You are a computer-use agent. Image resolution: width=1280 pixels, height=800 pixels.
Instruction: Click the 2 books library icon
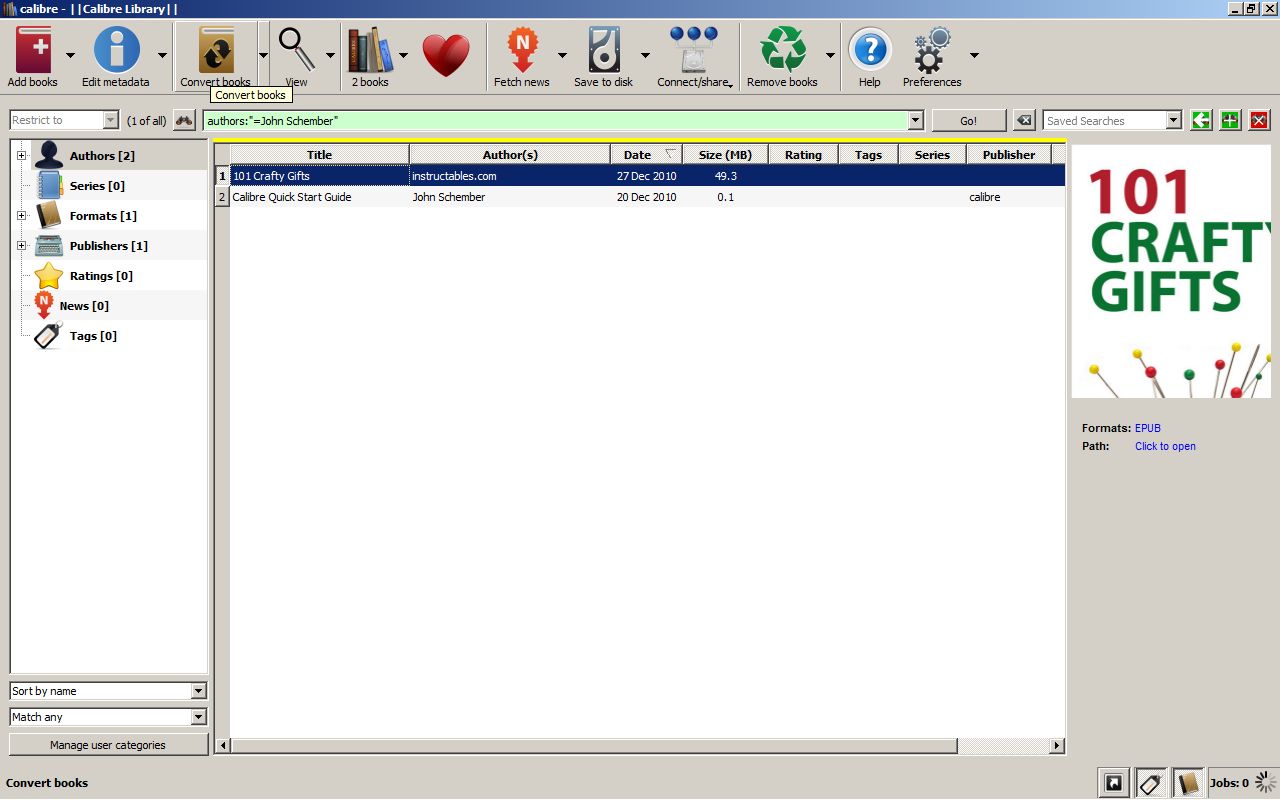click(x=370, y=52)
